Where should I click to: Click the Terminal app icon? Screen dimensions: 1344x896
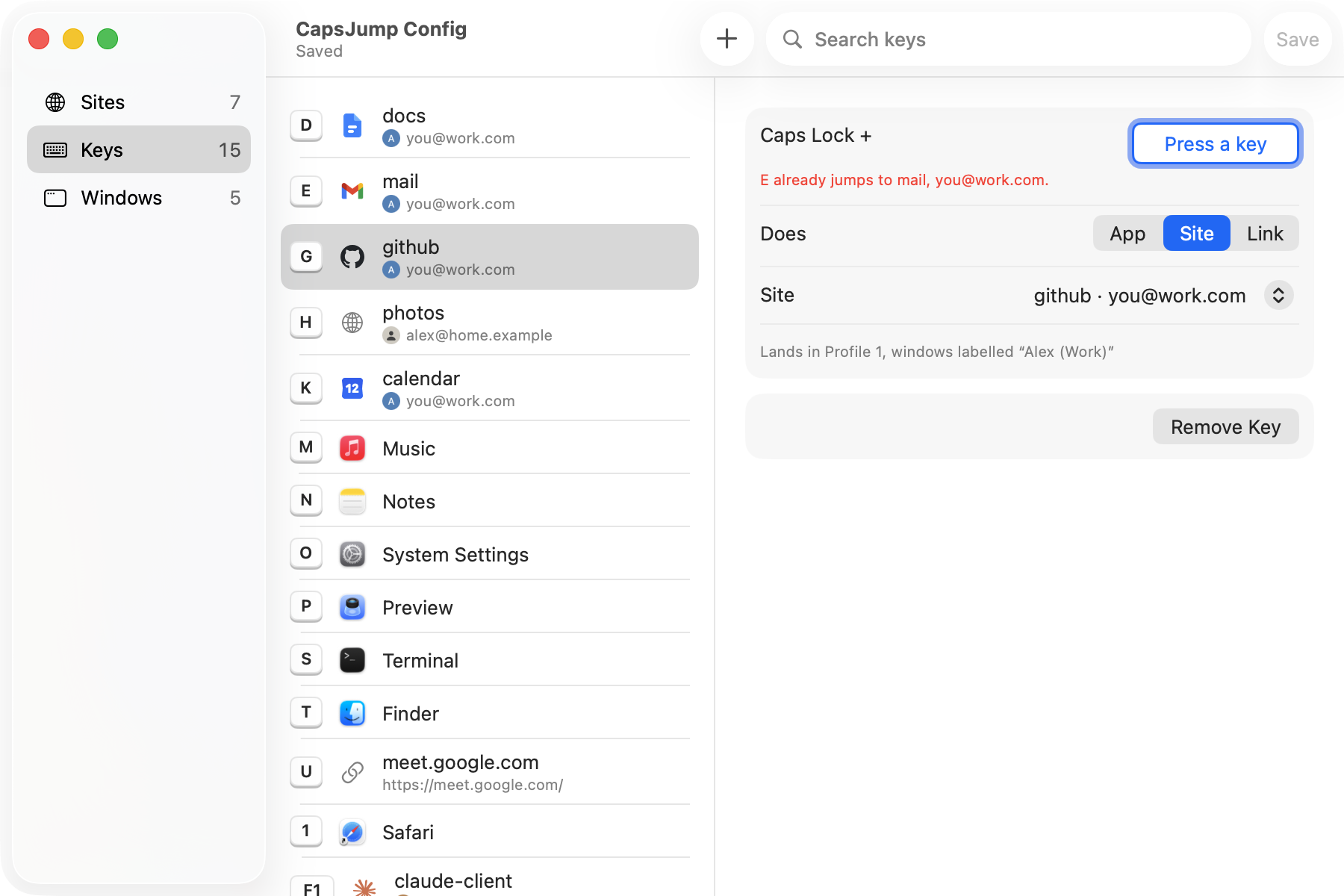click(352, 660)
